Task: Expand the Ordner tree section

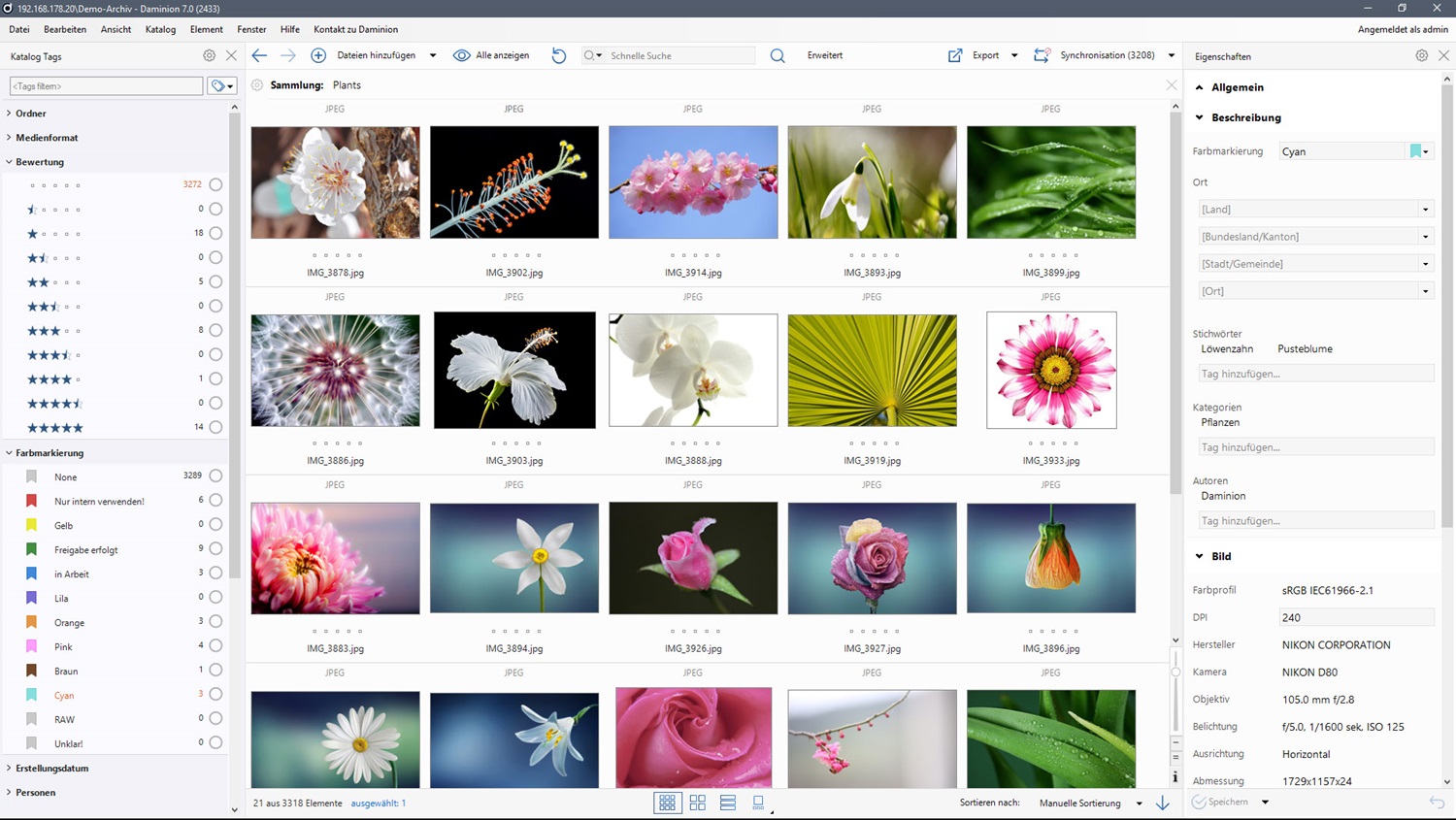Action: (10, 114)
